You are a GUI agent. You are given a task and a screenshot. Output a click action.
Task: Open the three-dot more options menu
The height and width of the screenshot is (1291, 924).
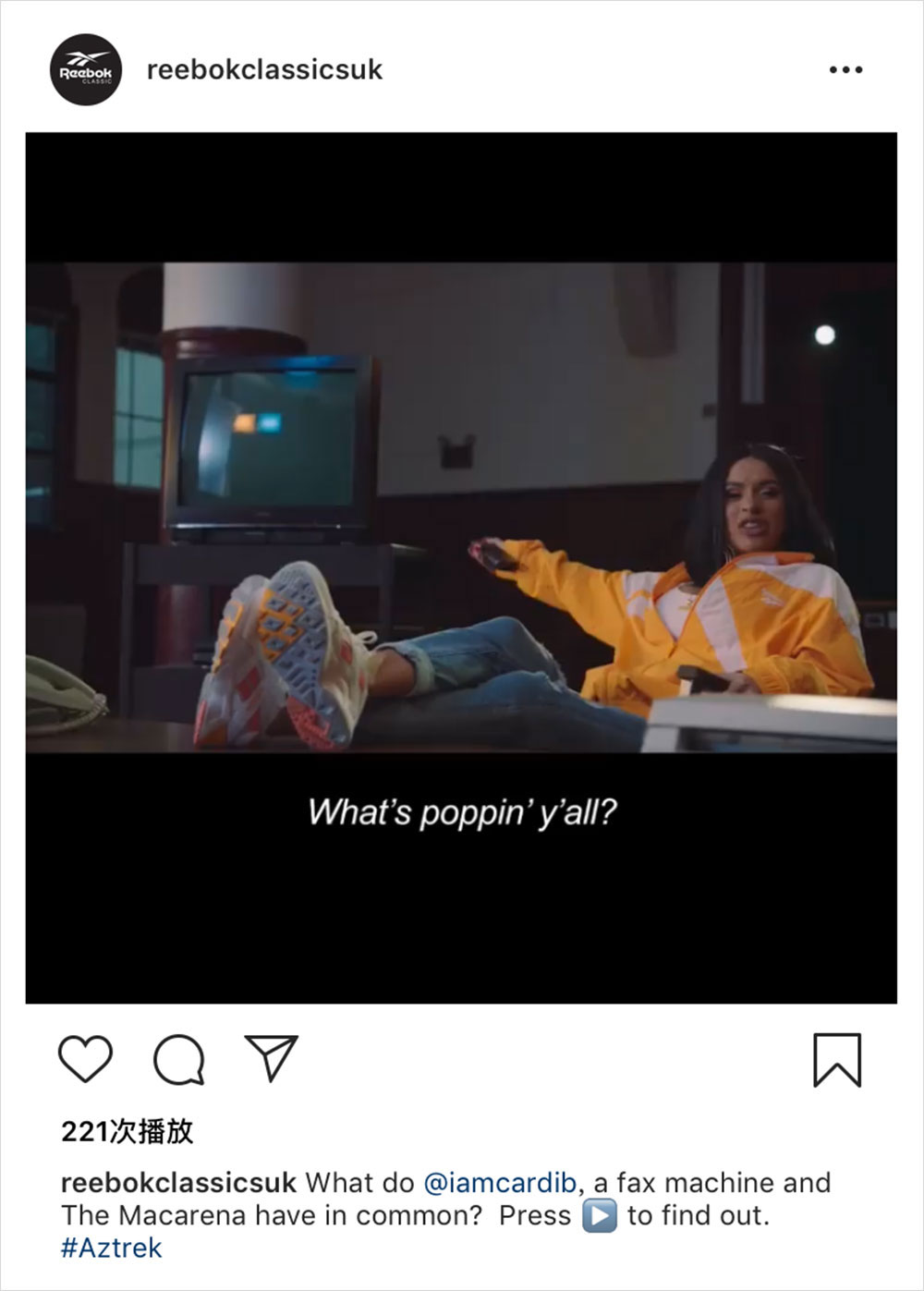point(845,70)
